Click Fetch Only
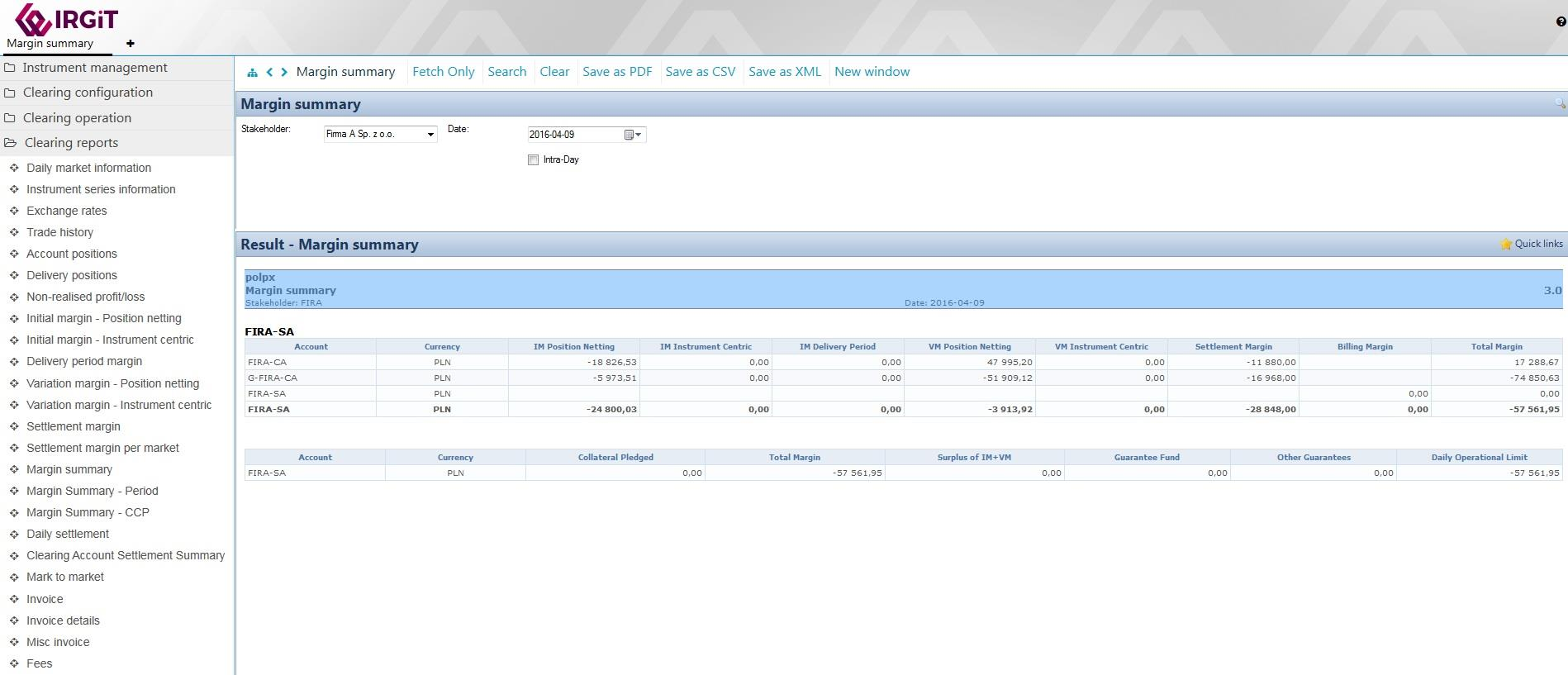Screen dimensions: 1568x675 [444, 72]
